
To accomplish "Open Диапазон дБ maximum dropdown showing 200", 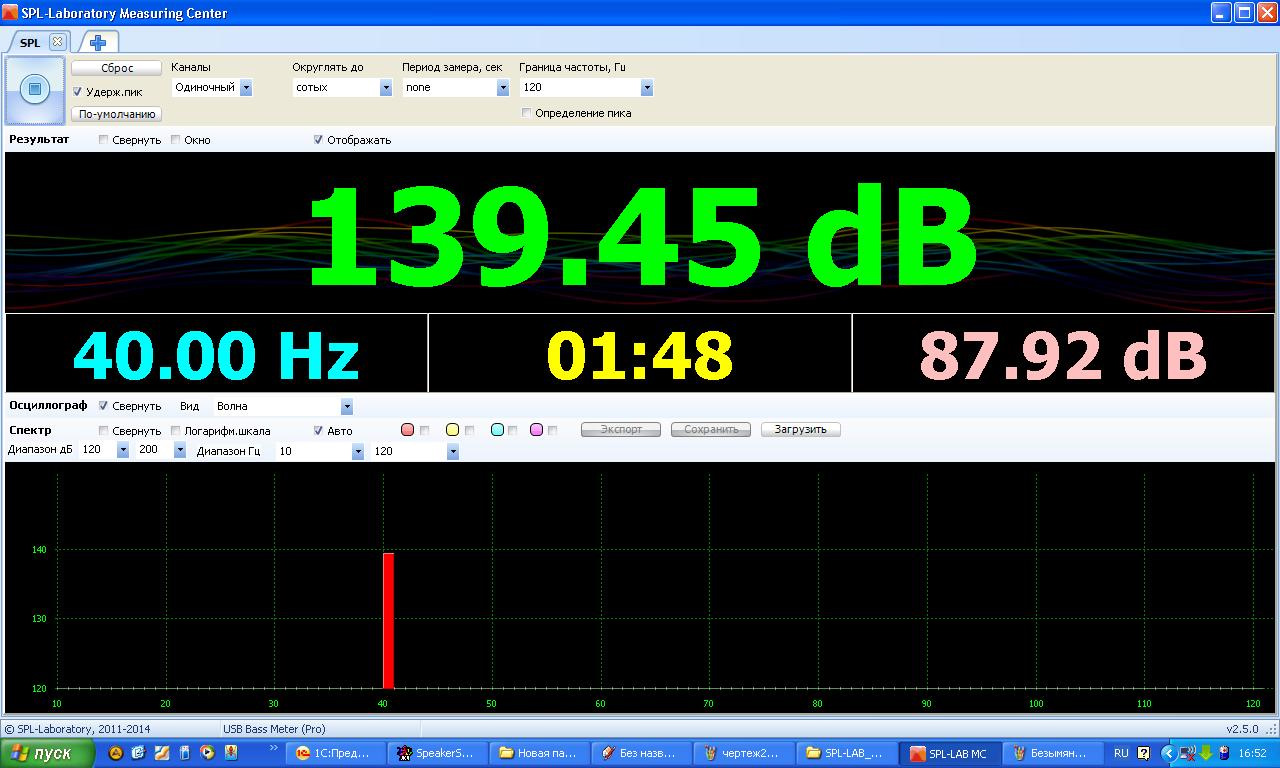I will point(162,451).
